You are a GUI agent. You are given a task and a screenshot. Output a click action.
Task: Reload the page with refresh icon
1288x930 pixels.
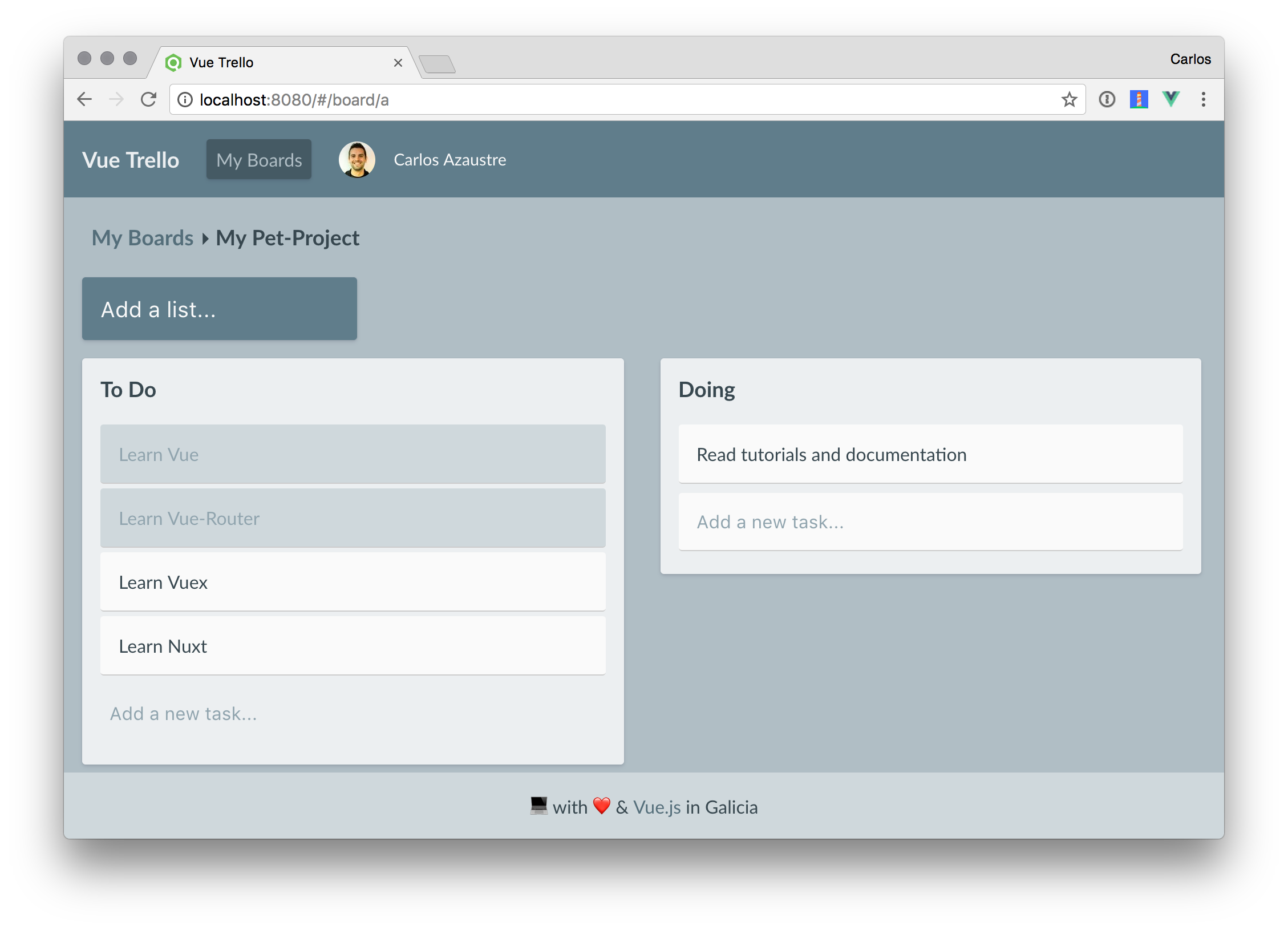pos(149,100)
